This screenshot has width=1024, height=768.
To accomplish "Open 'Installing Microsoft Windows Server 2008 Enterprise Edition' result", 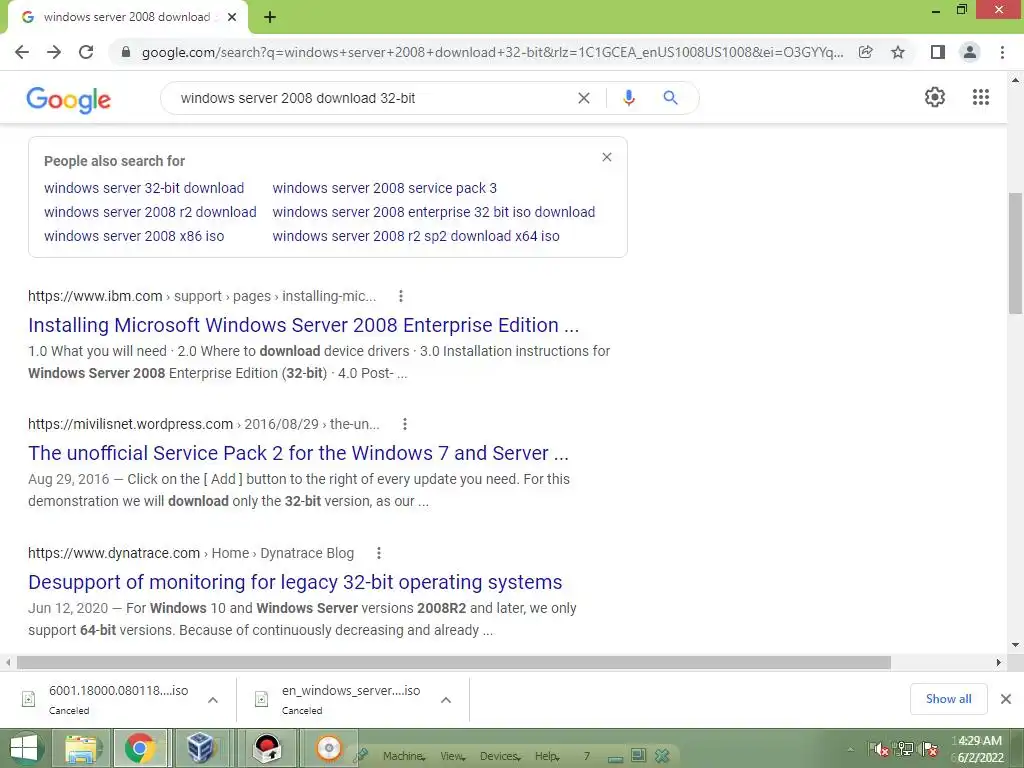I will point(304,325).
